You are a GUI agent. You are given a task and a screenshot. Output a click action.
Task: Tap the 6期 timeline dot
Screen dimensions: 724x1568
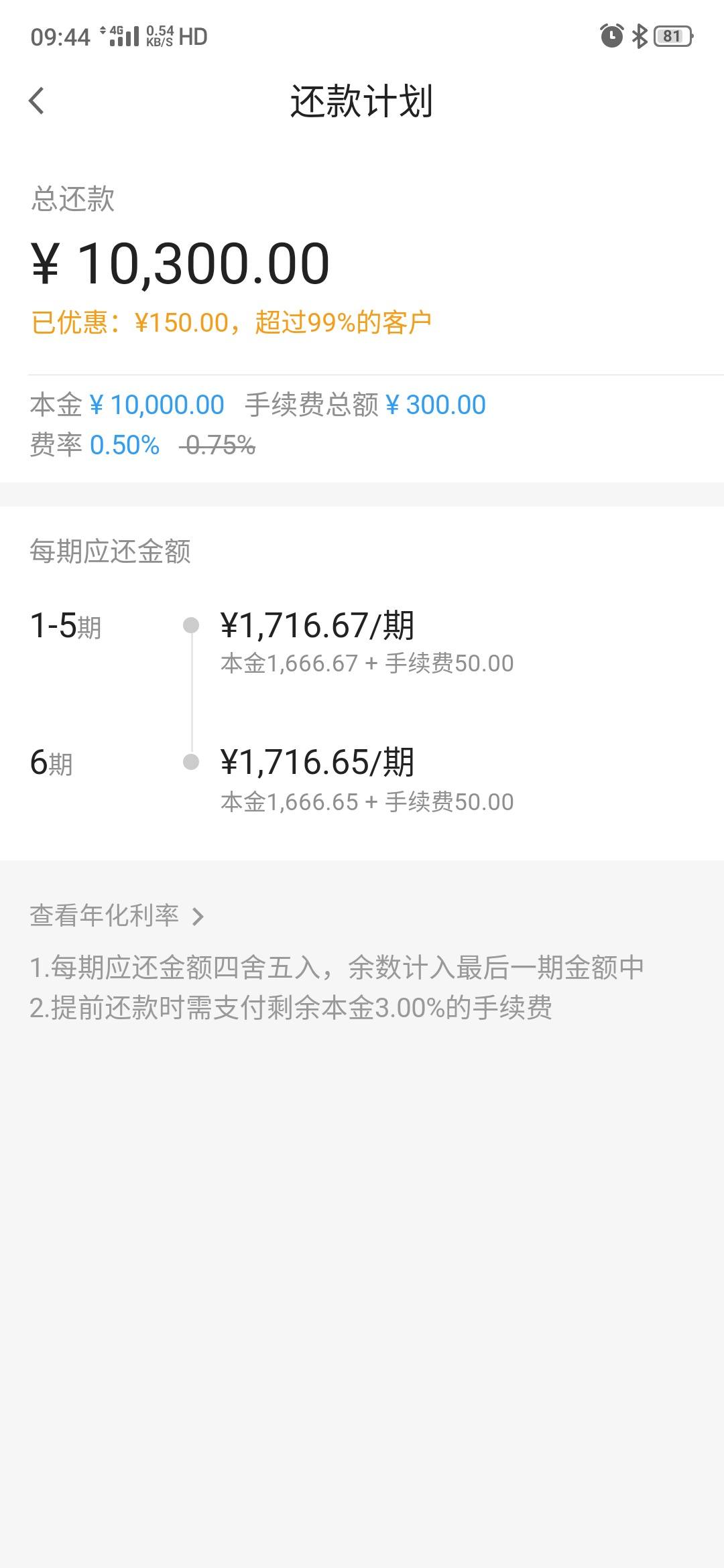click(x=191, y=762)
